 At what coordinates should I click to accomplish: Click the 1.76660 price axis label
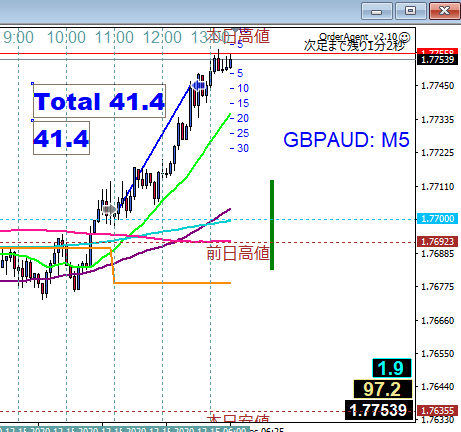(x=438, y=321)
